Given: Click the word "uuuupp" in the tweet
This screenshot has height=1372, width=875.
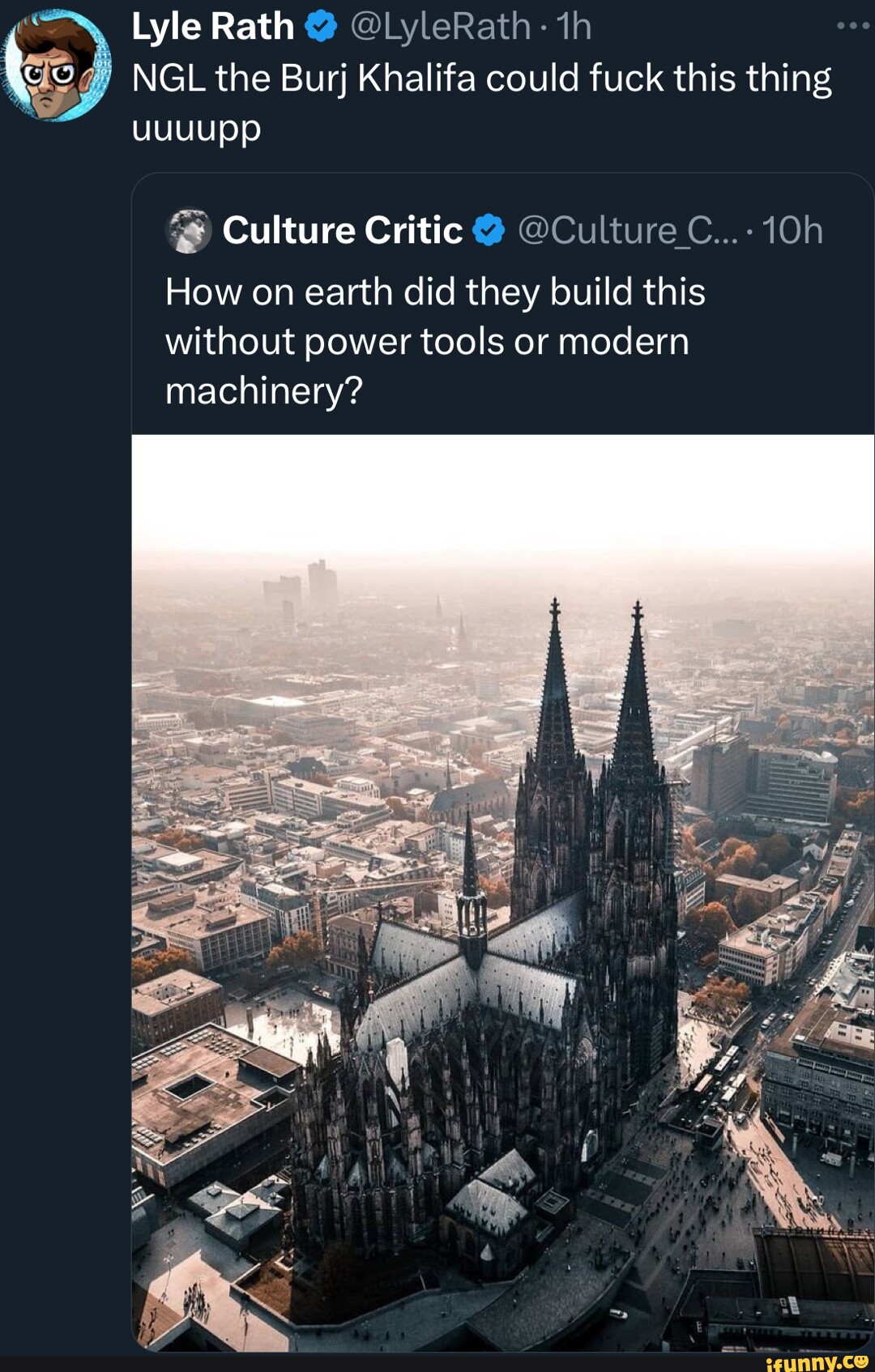Looking at the screenshot, I should click(x=196, y=128).
